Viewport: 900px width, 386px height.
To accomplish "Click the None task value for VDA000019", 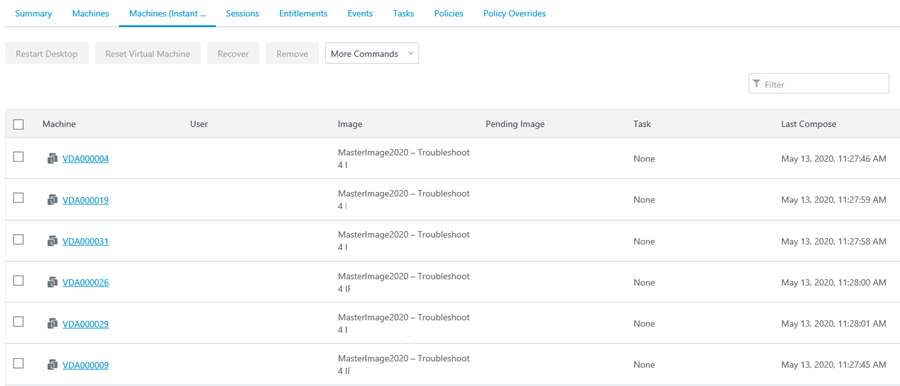I will pos(644,200).
